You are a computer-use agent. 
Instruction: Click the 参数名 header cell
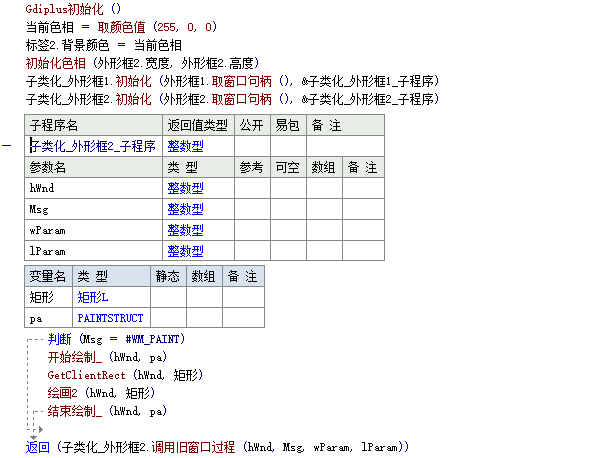pyautogui.click(x=93, y=167)
